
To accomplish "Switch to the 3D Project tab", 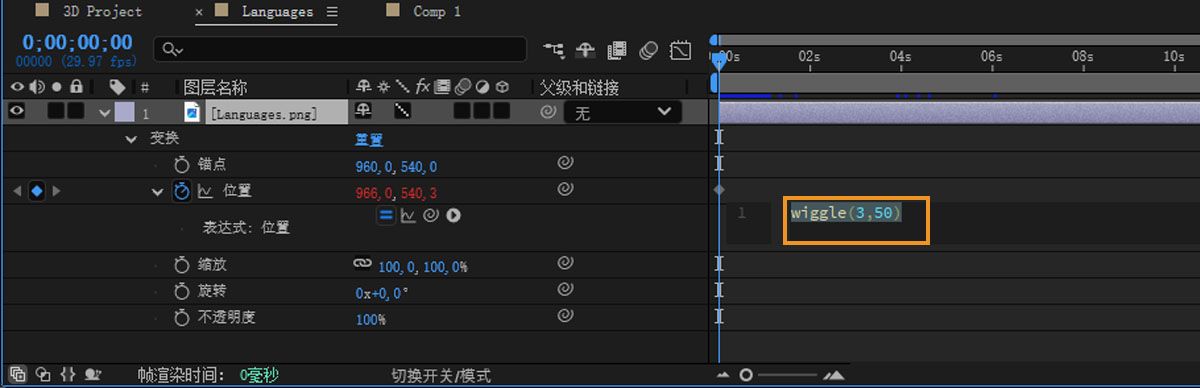I will (x=102, y=12).
